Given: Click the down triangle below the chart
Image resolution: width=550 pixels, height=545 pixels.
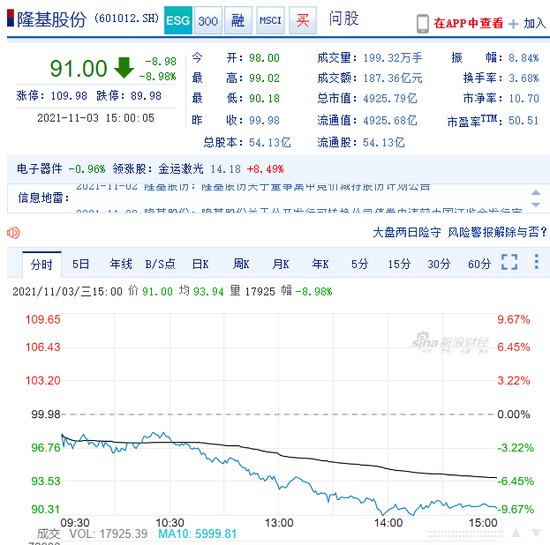Looking at the screenshot, I should click(x=536, y=533).
